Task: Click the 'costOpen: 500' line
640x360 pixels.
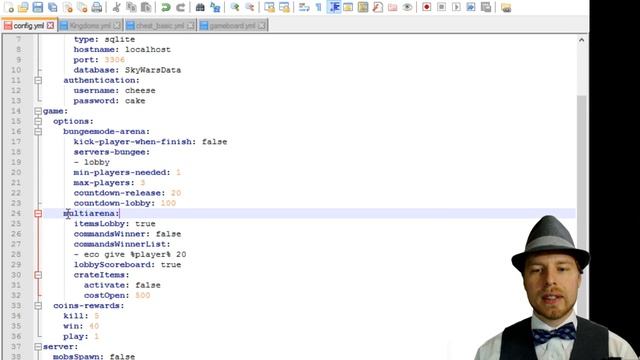Action: [117, 295]
